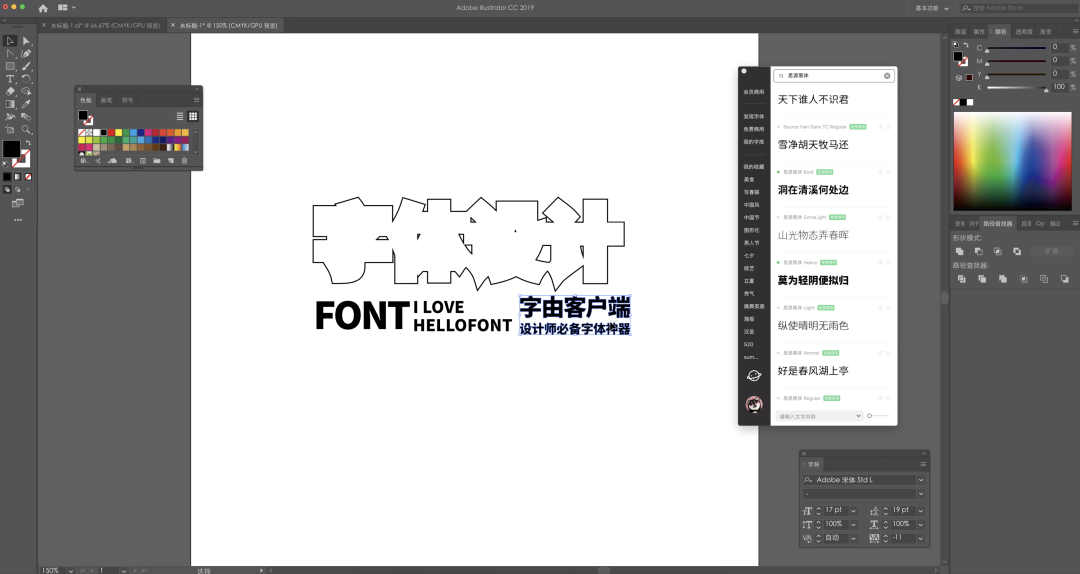The image size is (1080, 574).
Task: Pick the Eyedropper tool
Action: tap(26, 104)
